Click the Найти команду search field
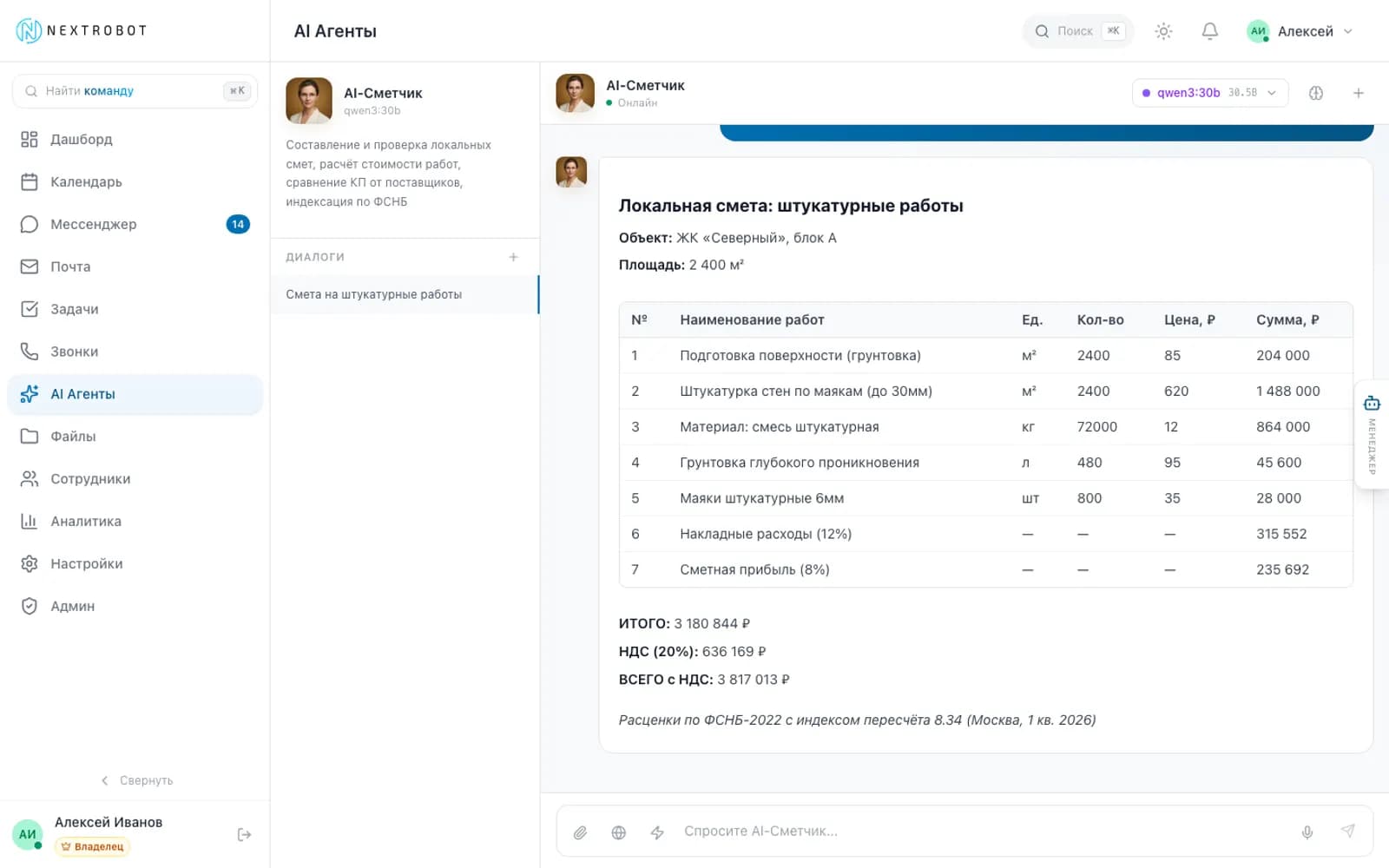 coord(135,91)
